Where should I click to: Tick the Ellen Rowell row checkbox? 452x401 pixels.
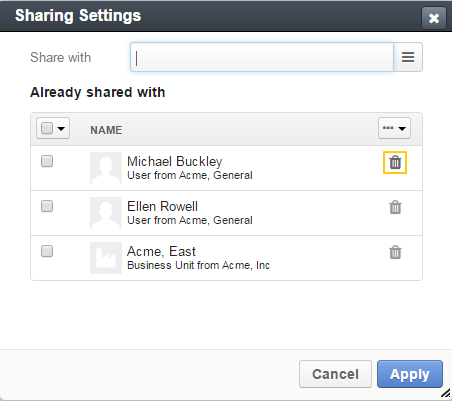47,206
